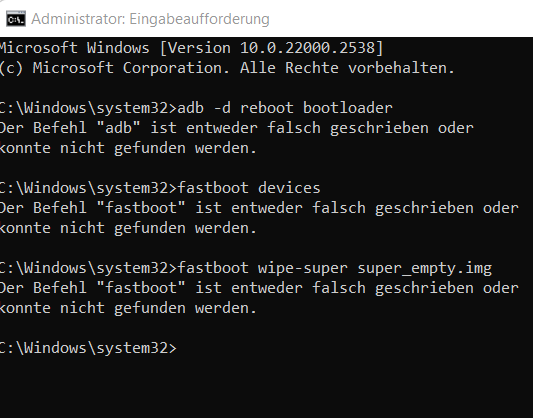Click the word "devices" after fastboot
Image resolution: width=533 pixels, height=418 pixels.
click(289, 188)
